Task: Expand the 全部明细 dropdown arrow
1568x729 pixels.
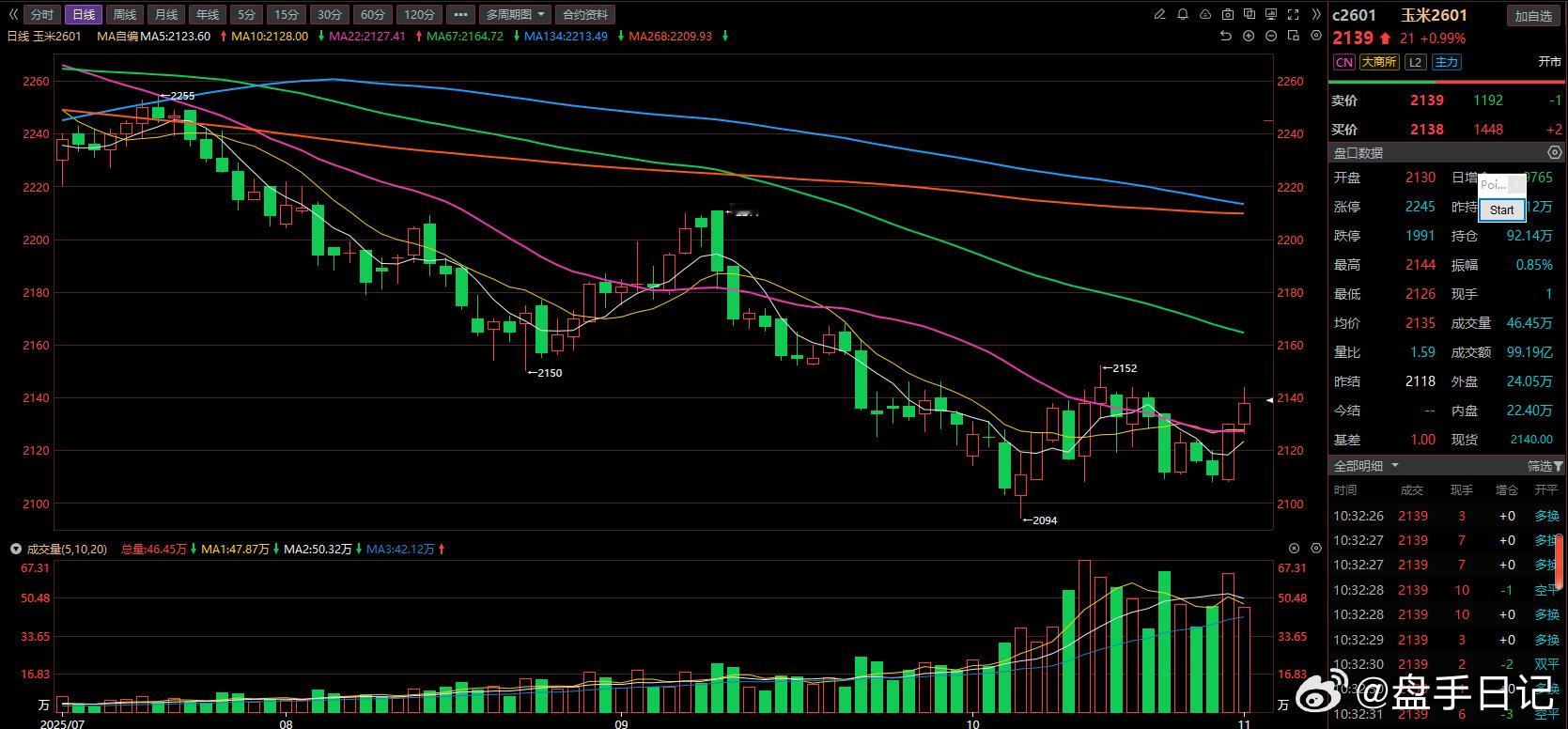Action: [x=1395, y=465]
